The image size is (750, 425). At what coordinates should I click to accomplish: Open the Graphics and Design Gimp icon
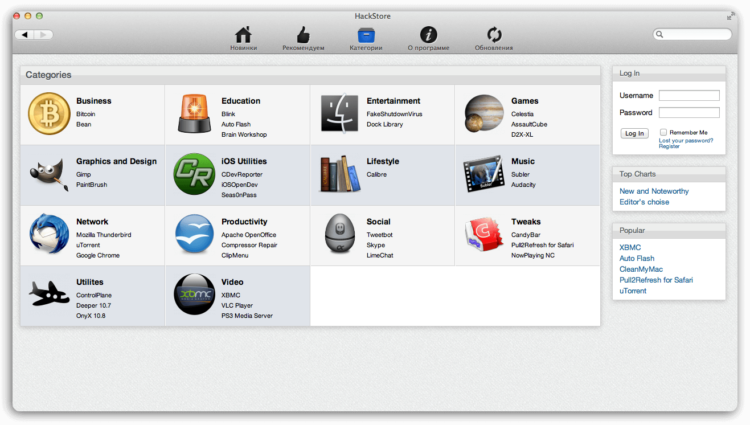(49, 174)
